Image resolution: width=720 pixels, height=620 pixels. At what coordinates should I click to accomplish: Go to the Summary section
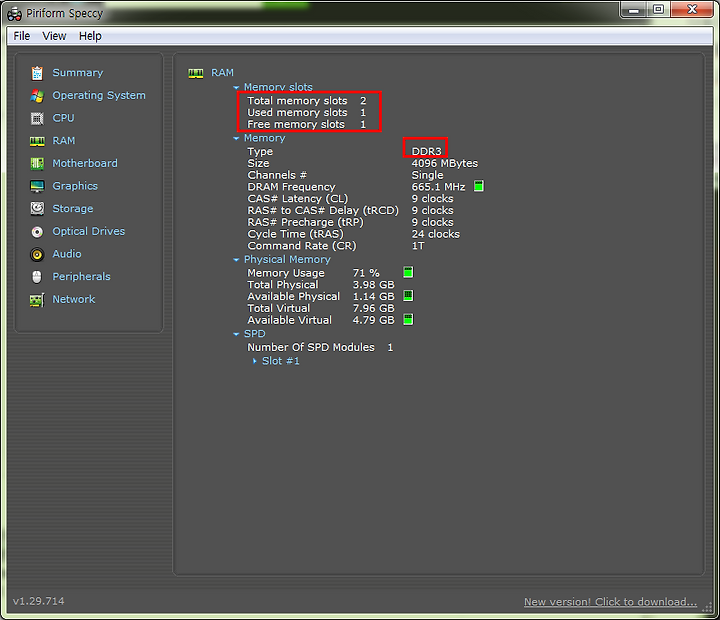[78, 73]
